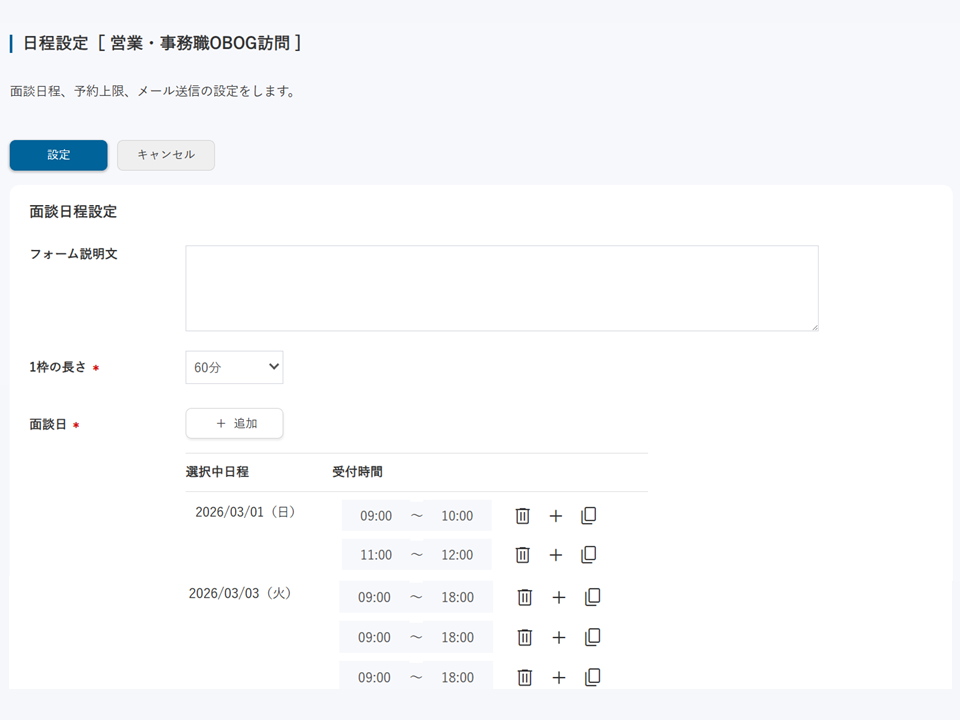This screenshot has width=960, height=720.
Task: Click inside the フォーム説明文 text area
Action: pyautogui.click(x=500, y=287)
